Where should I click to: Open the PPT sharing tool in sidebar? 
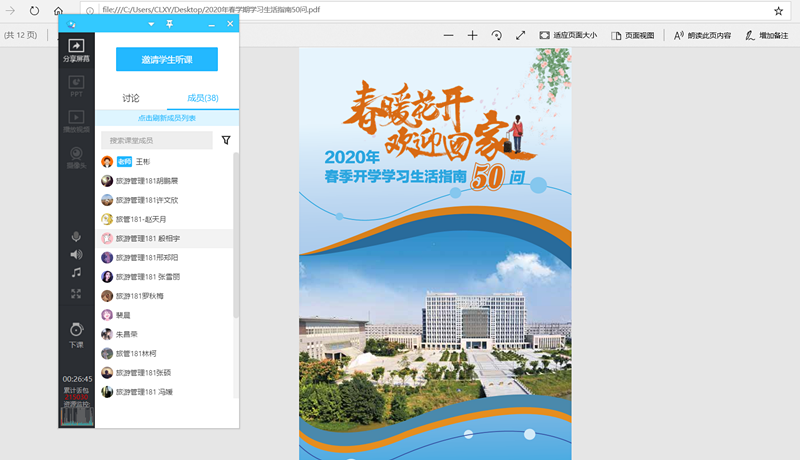tap(76, 85)
